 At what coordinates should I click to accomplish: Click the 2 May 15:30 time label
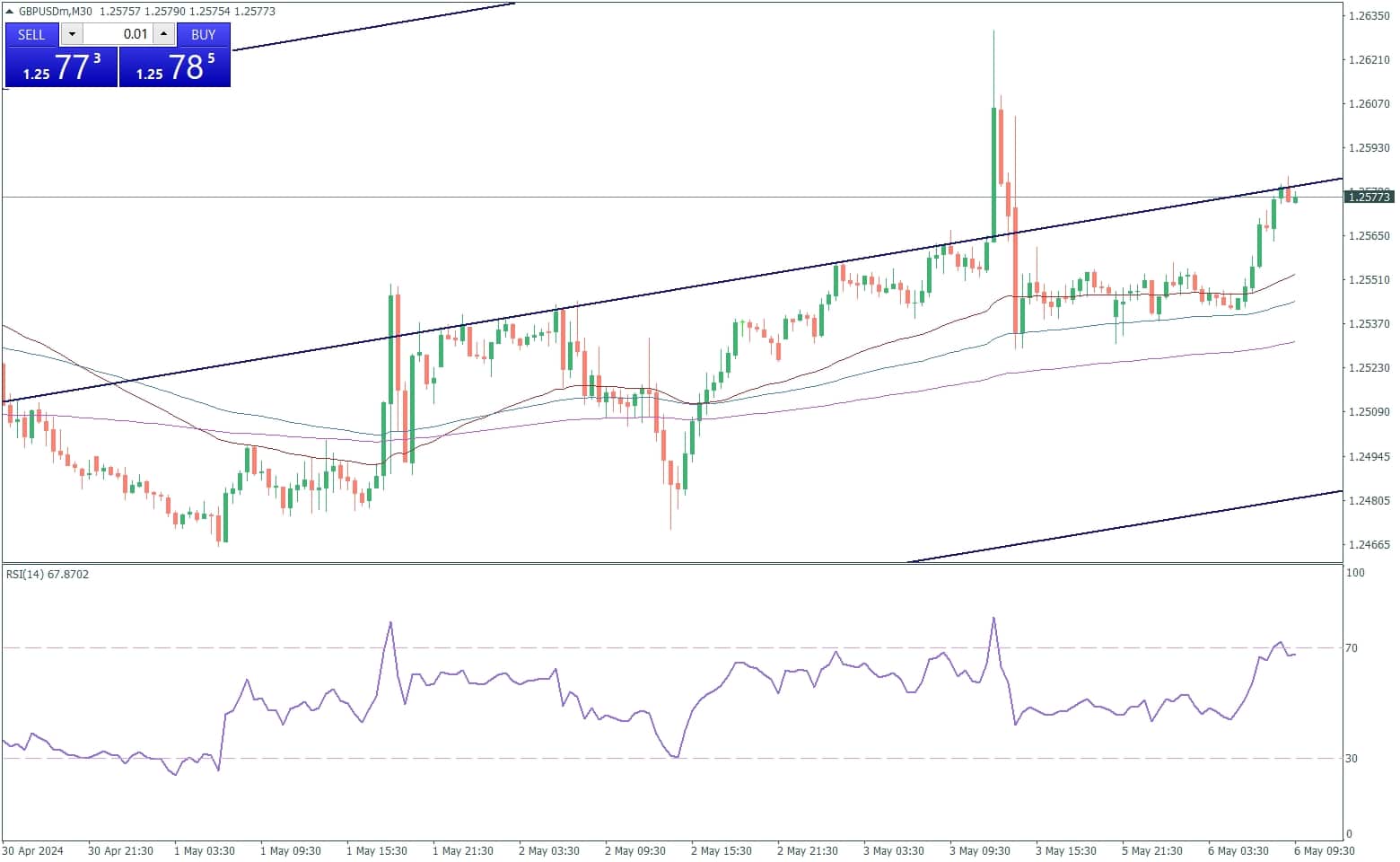point(722,851)
